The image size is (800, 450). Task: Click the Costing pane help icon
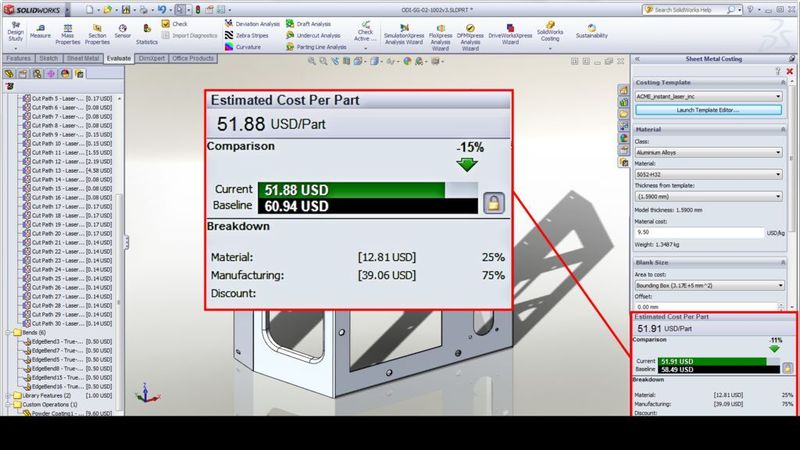click(778, 71)
